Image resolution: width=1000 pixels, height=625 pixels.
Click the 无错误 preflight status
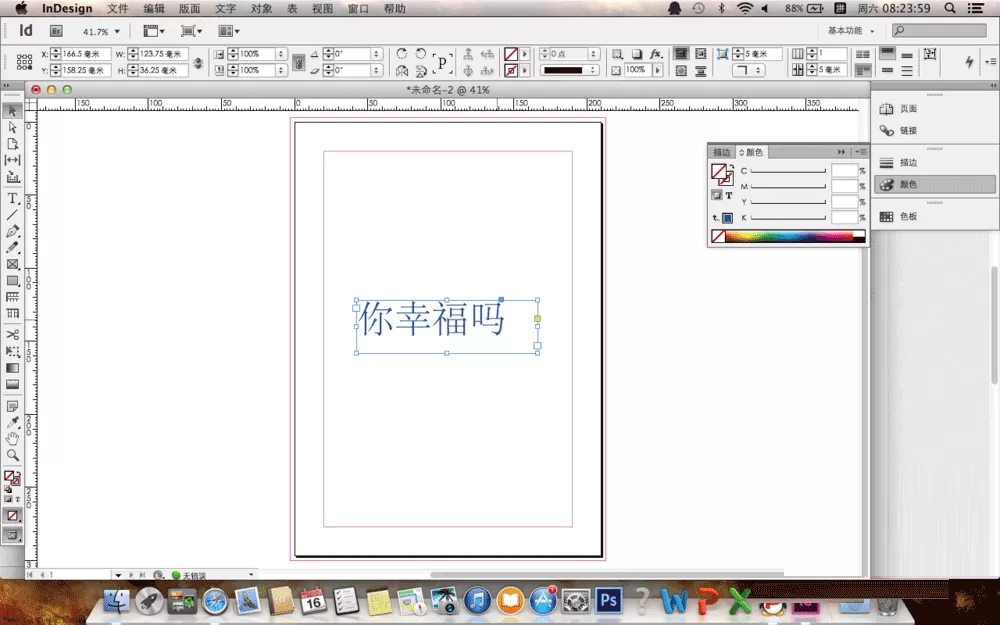point(195,575)
